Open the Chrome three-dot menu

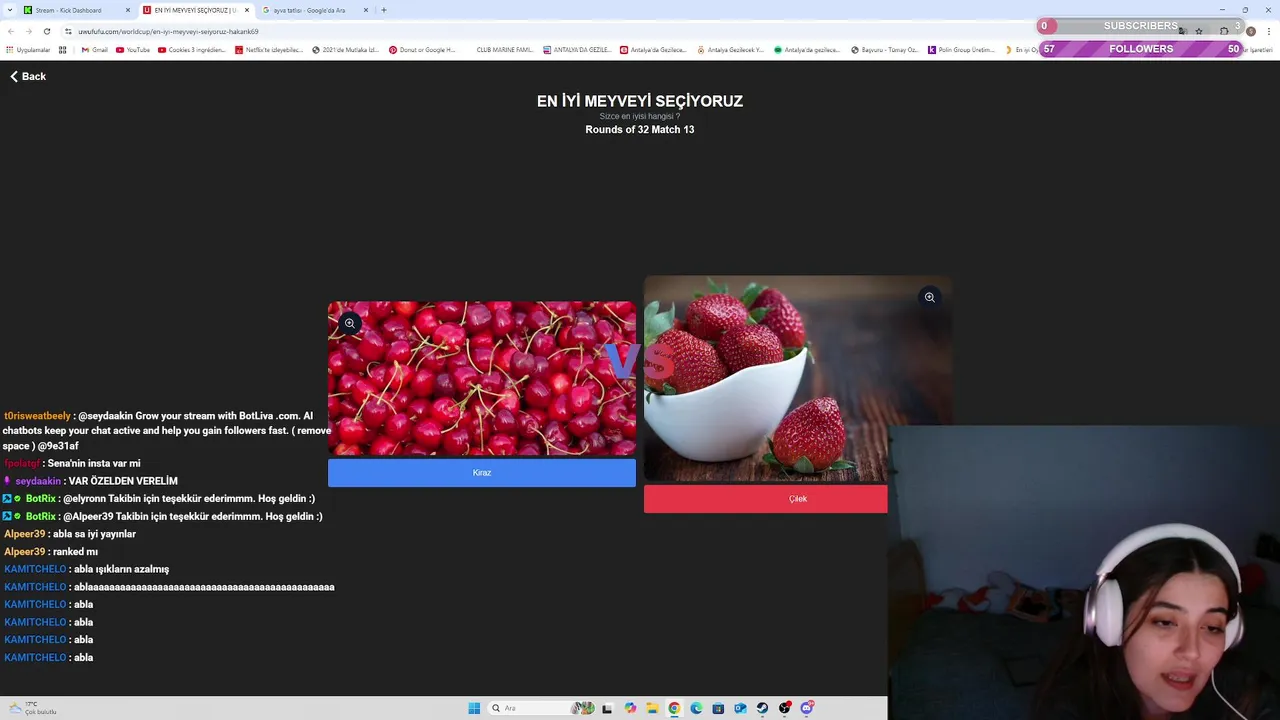1269,31
